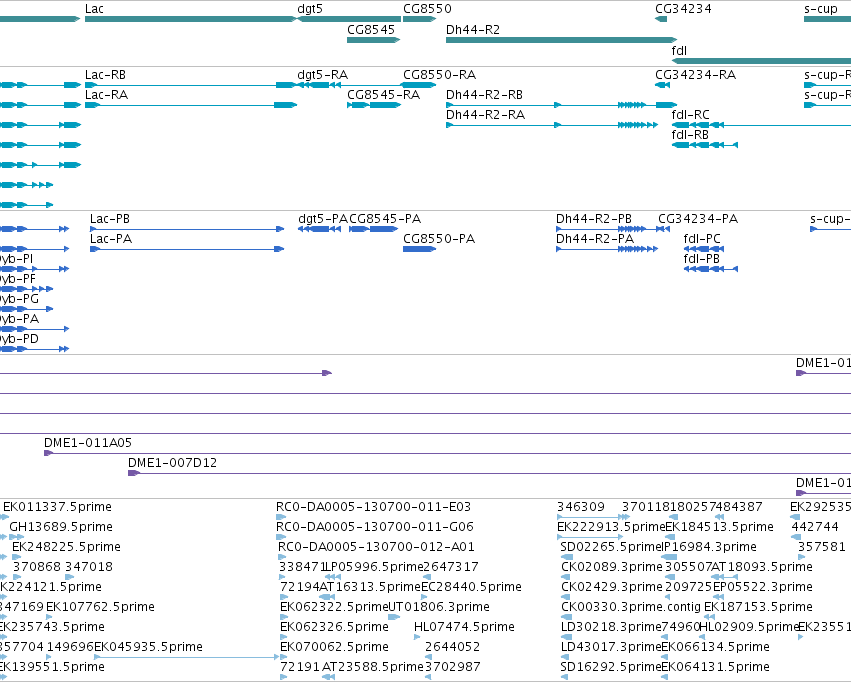Click the 346309 EST label
The image size is (851, 682).
581,507
